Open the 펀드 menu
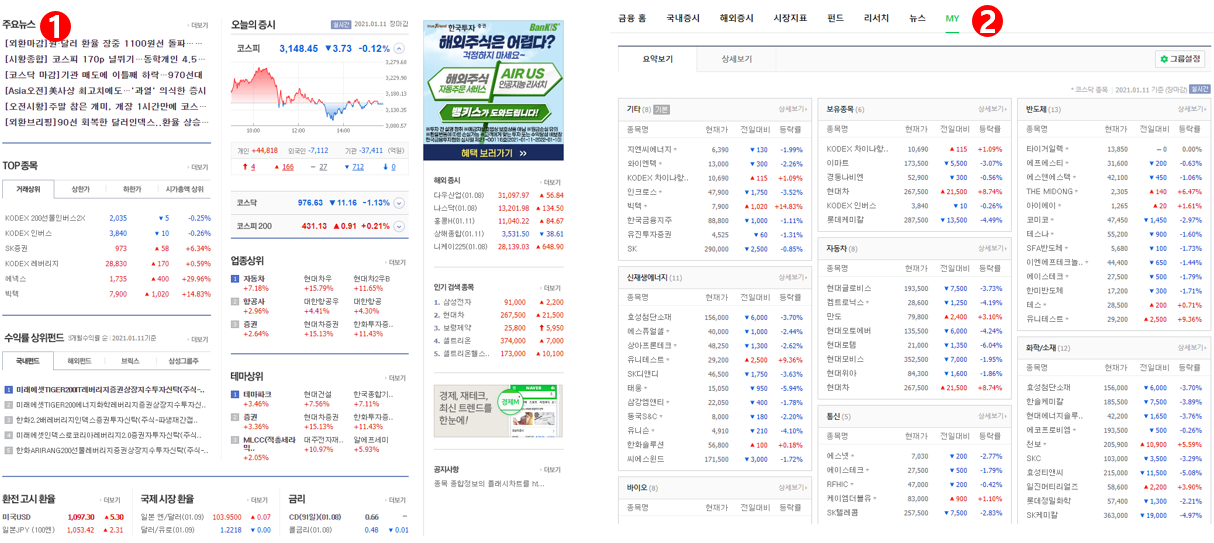The image size is (1214, 543). pos(835,18)
